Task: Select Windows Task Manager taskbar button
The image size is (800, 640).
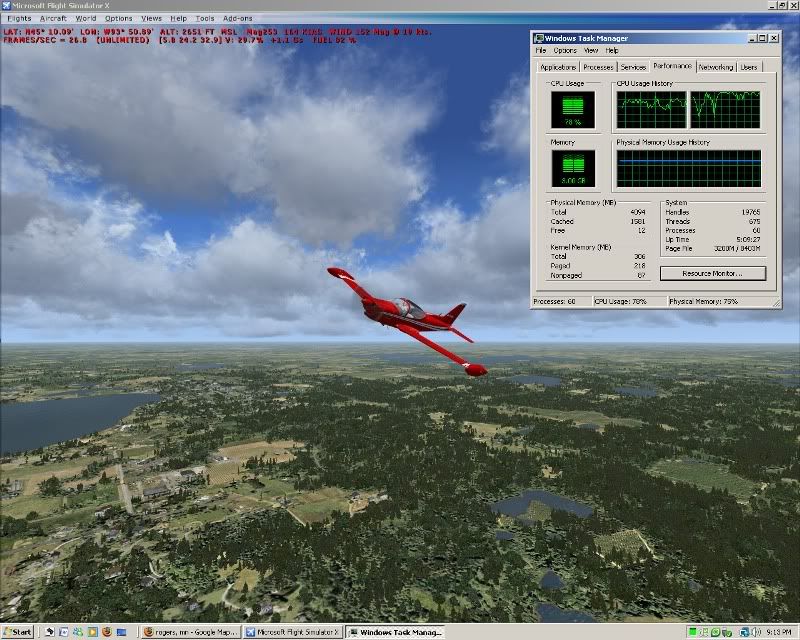Action: [395, 632]
